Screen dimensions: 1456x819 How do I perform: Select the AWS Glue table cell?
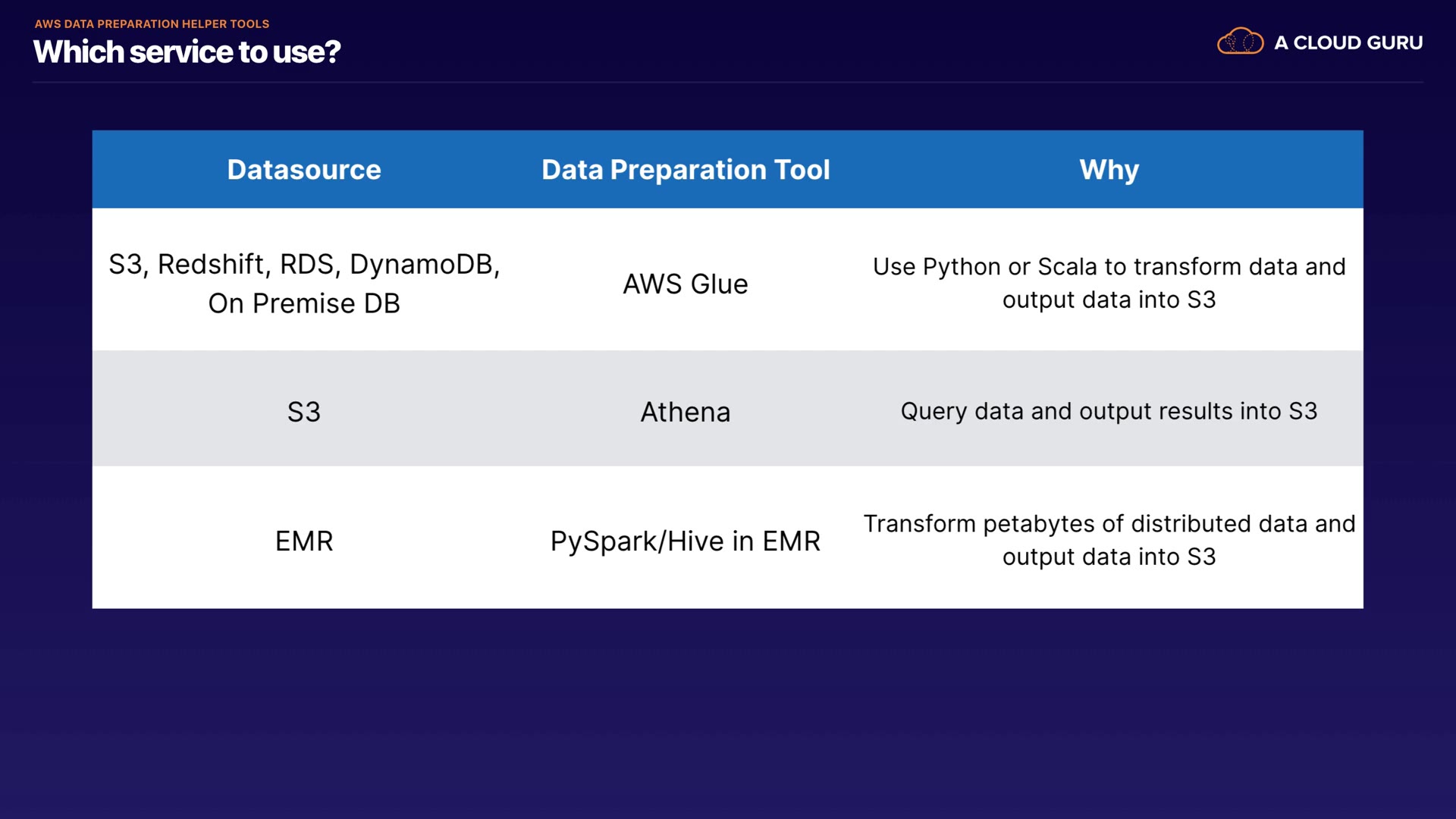coord(686,284)
